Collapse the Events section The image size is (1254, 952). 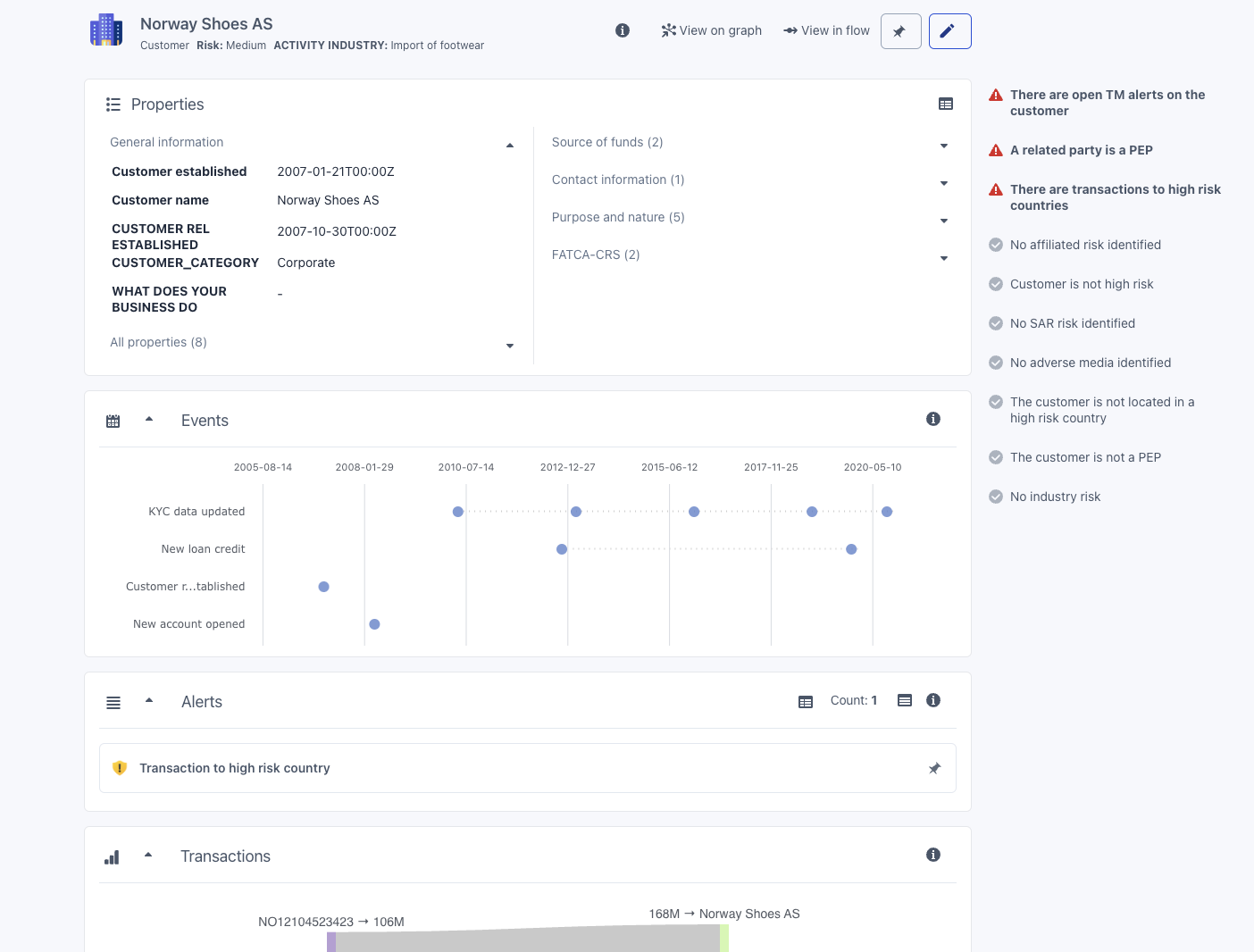(x=149, y=420)
